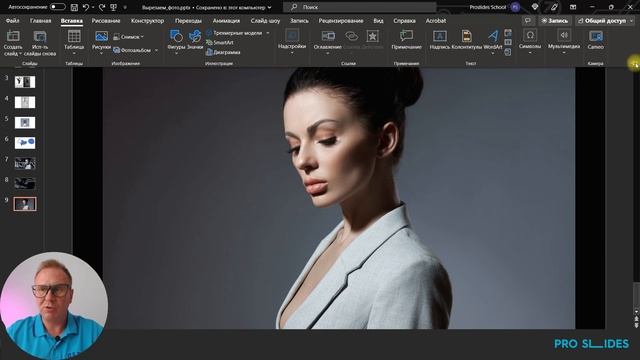Select slide 4 thumbnail
Viewport: 640px width, 360px height.
pos(25,102)
